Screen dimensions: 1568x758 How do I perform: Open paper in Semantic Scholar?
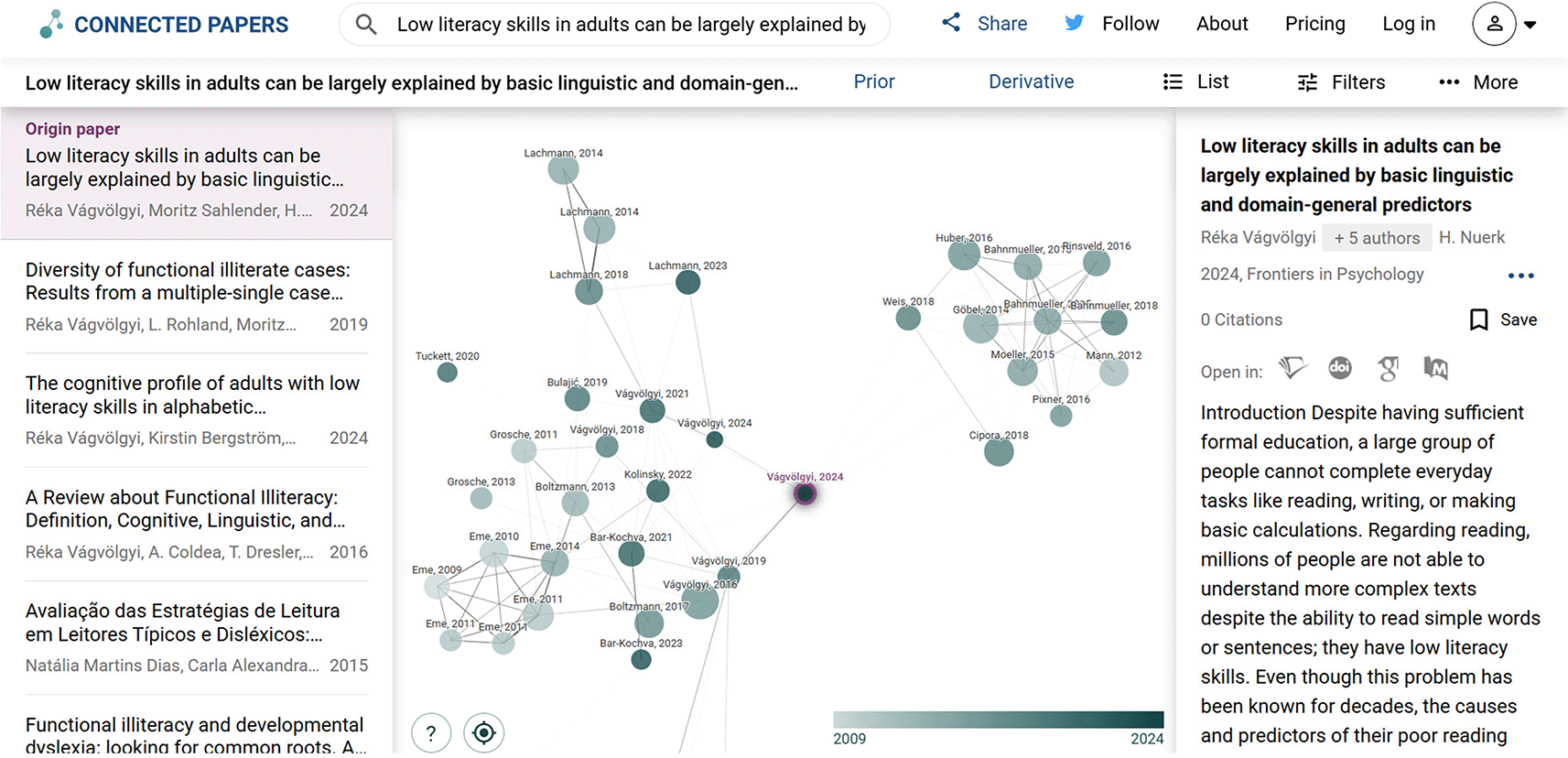coord(1292,368)
